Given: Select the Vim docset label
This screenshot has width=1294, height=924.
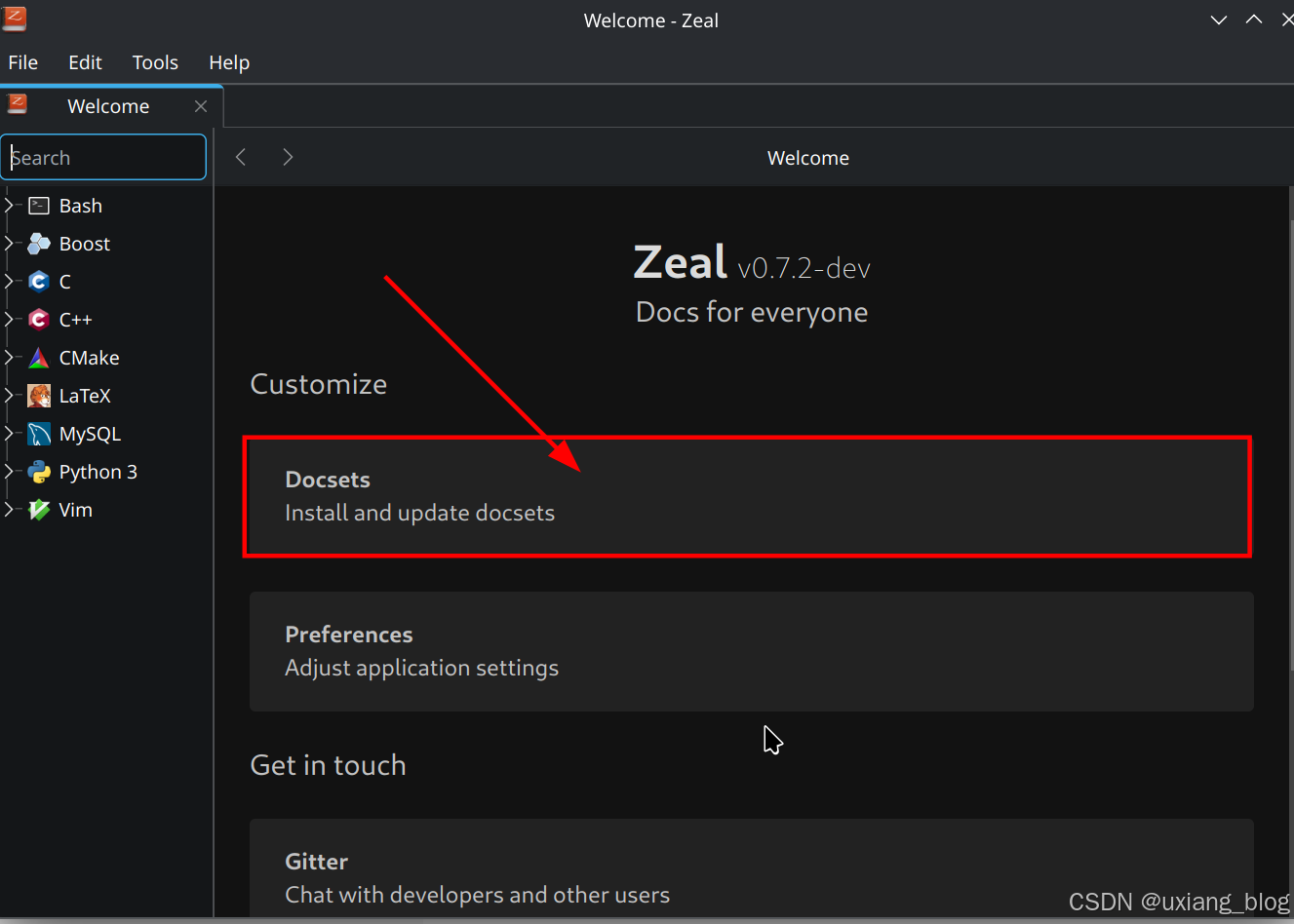Looking at the screenshot, I should [x=75, y=510].
